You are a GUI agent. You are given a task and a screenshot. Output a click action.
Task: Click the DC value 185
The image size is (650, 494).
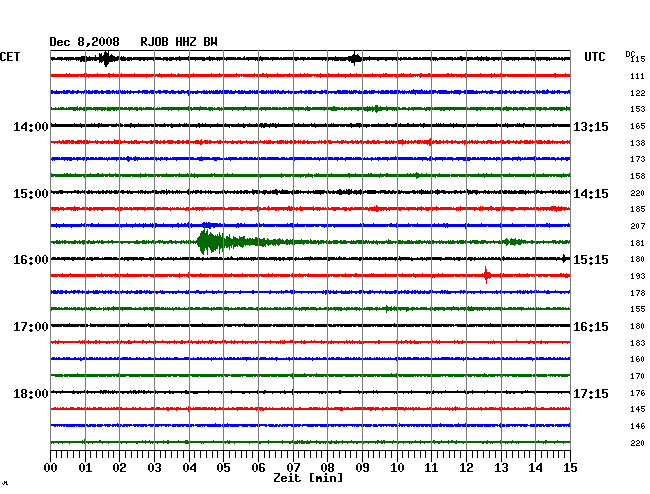(x=638, y=209)
